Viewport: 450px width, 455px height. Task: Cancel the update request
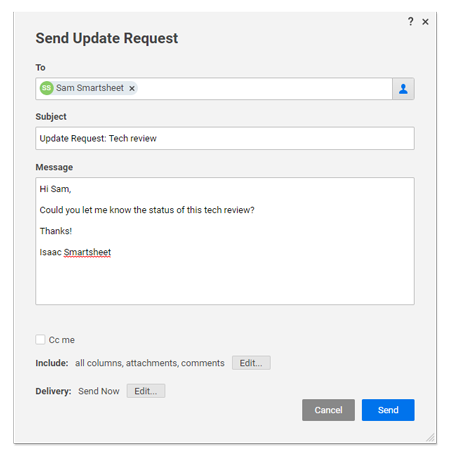pyautogui.click(x=328, y=410)
